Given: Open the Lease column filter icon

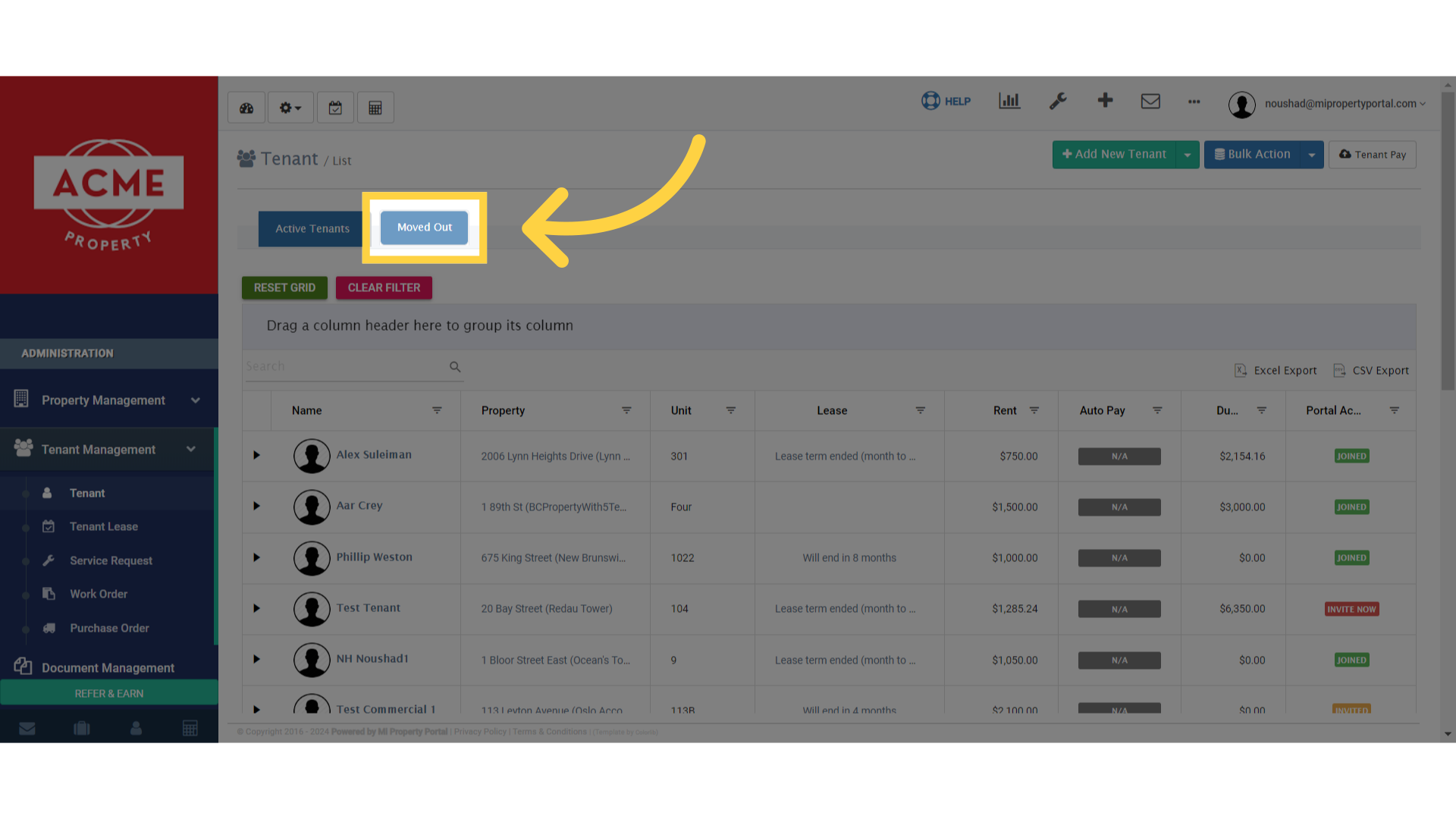Looking at the screenshot, I should tap(920, 410).
